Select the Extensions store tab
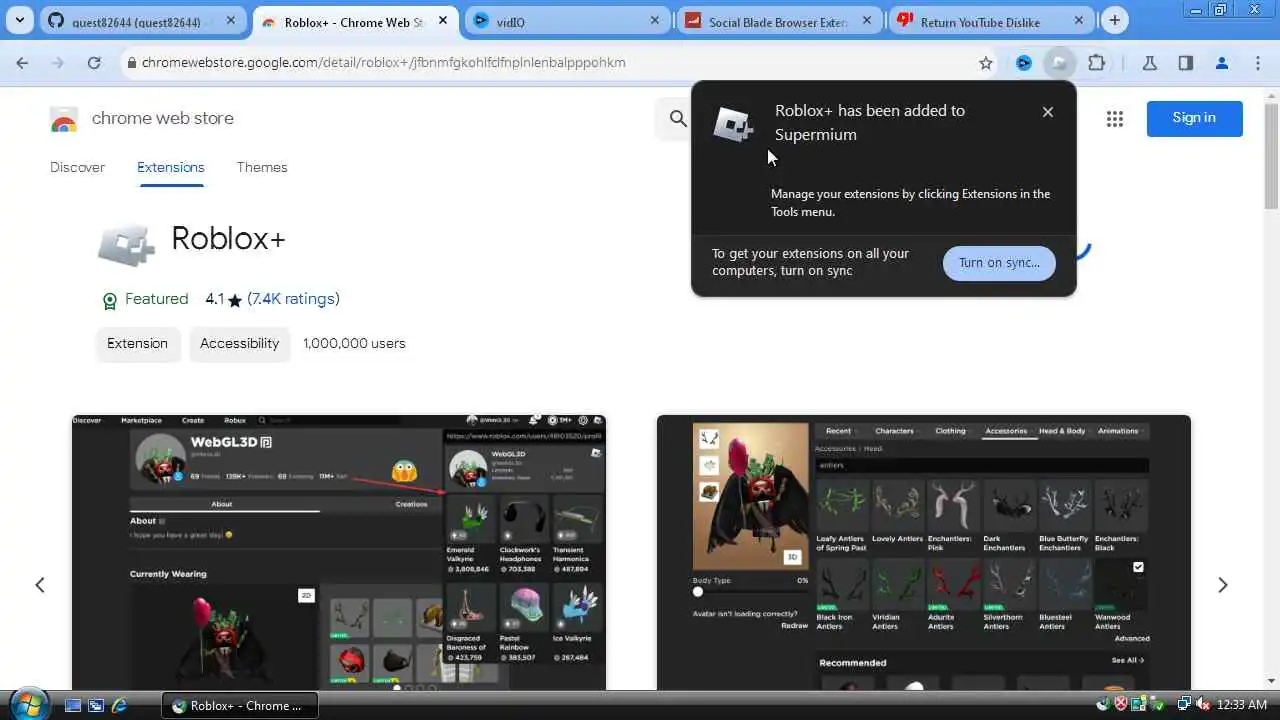The width and height of the screenshot is (1280, 720). tap(170, 167)
